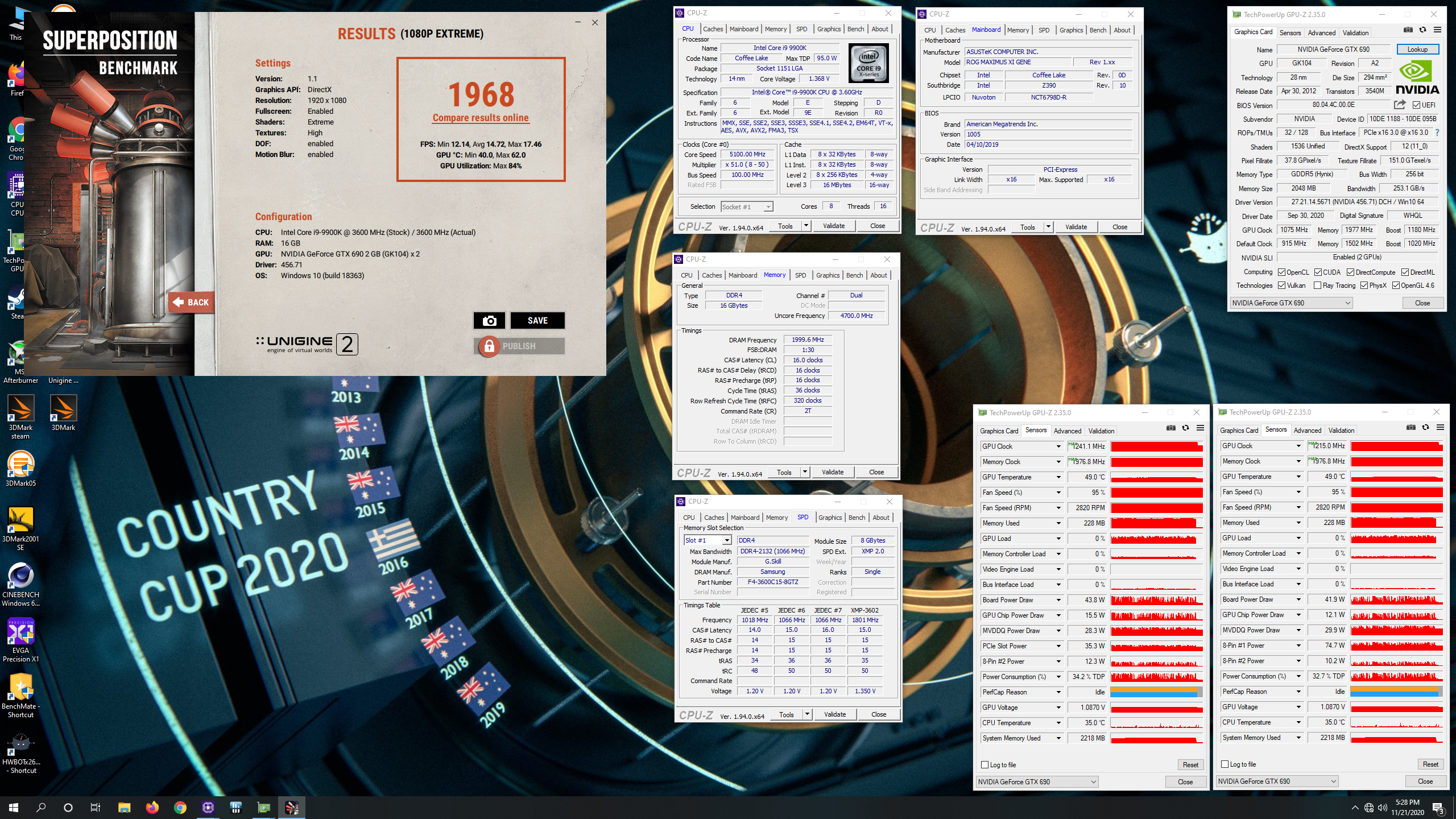Click the Chrome icon in the taskbar

click(180, 807)
